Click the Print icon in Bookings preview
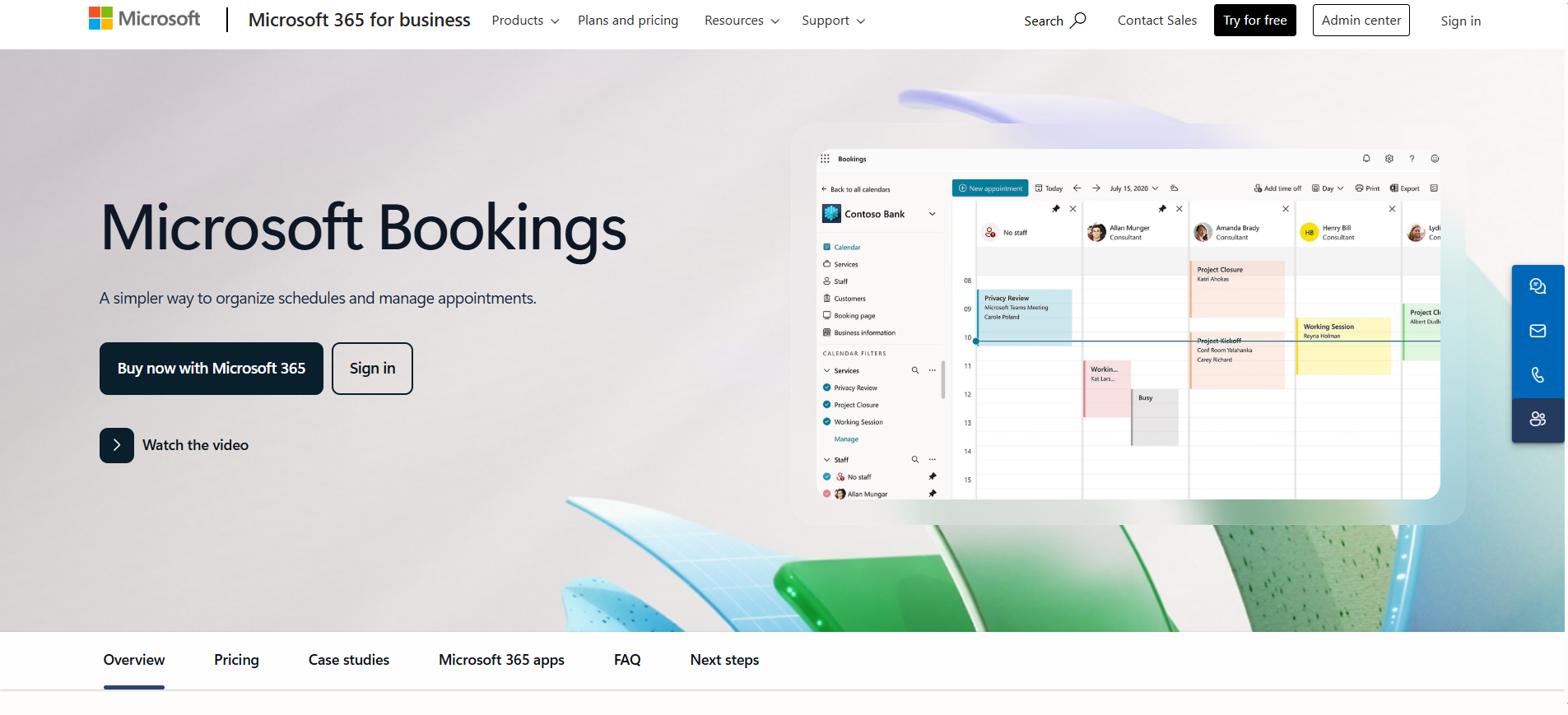1568x715 pixels. coord(1360,188)
